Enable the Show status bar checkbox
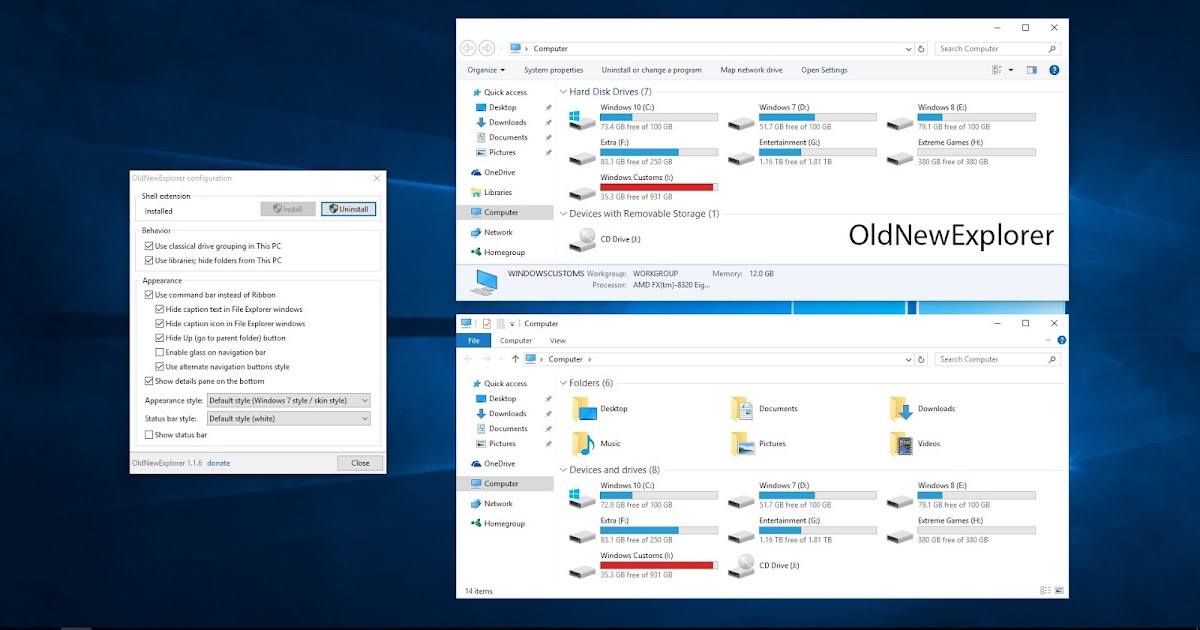1200x630 pixels. point(149,435)
